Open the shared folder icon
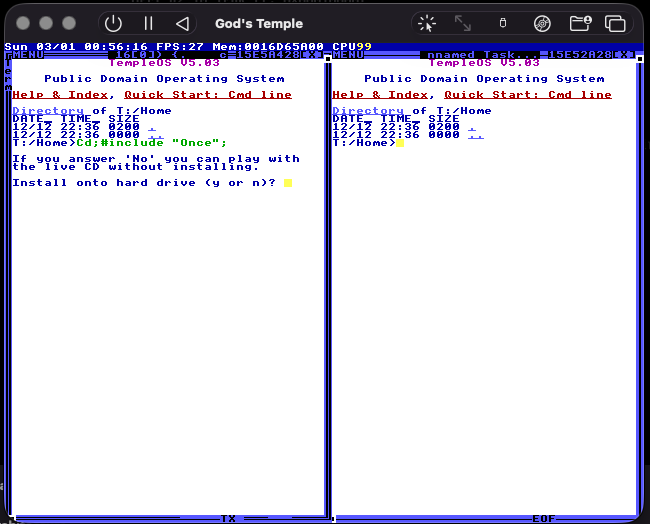This screenshot has width=650, height=524. pos(580,23)
